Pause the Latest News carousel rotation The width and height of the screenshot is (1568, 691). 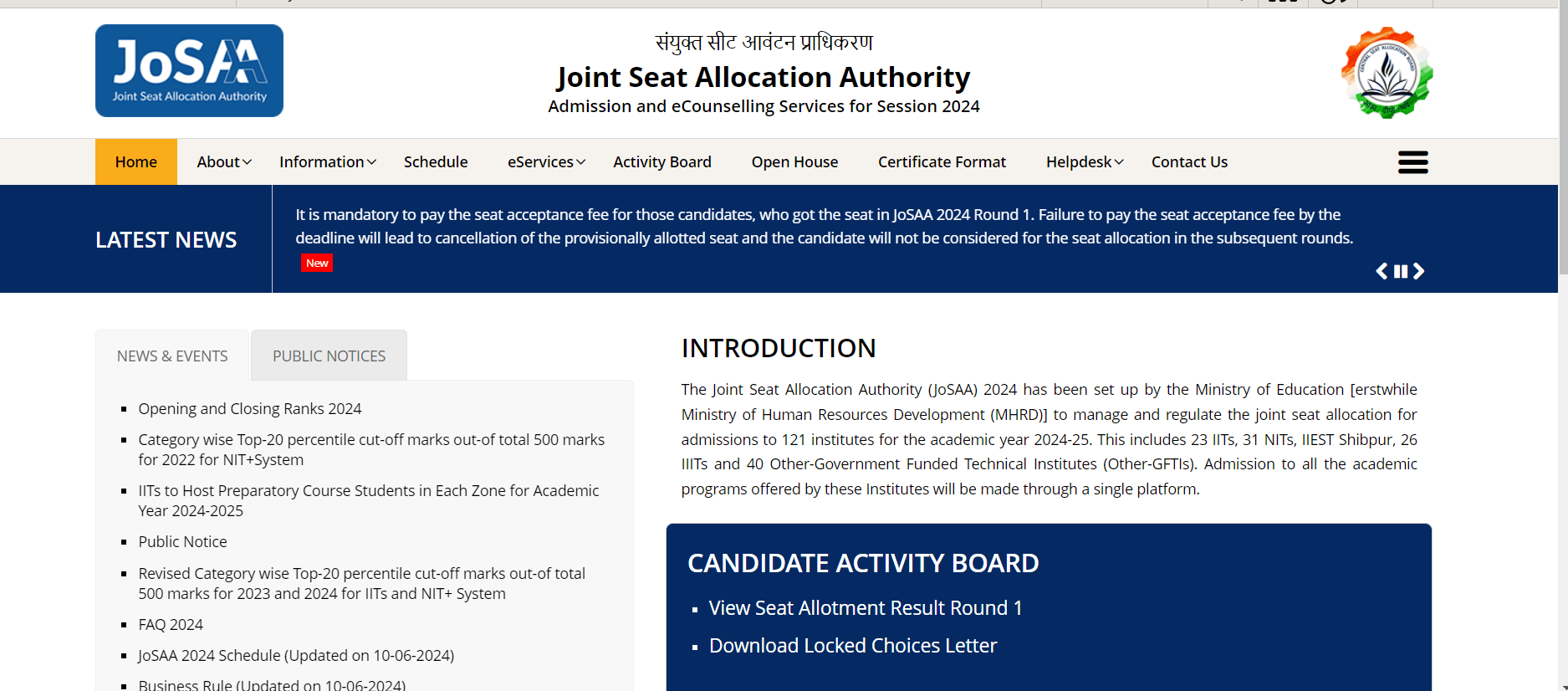coord(1401,271)
